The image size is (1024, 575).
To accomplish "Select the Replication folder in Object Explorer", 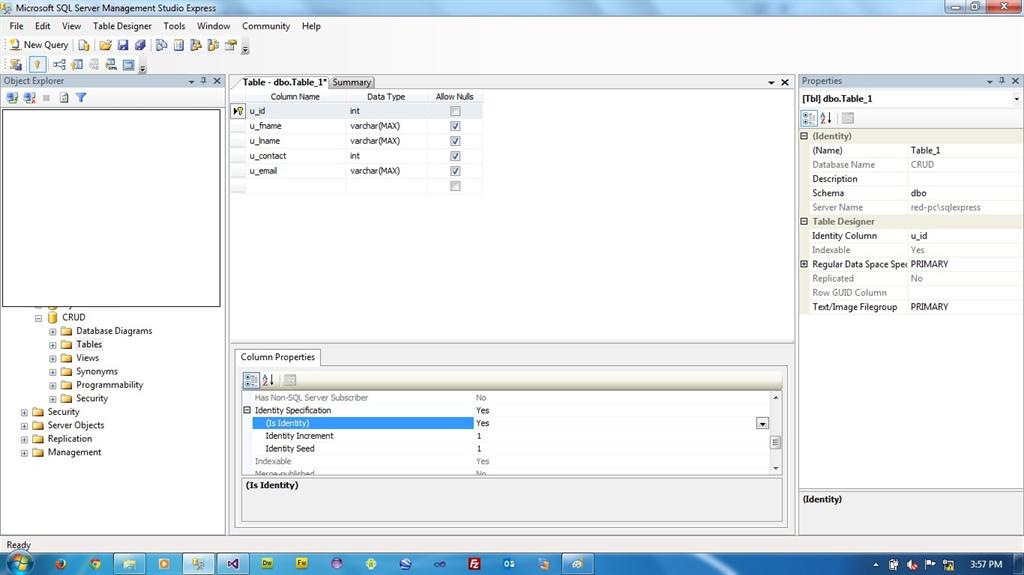I will point(70,439).
